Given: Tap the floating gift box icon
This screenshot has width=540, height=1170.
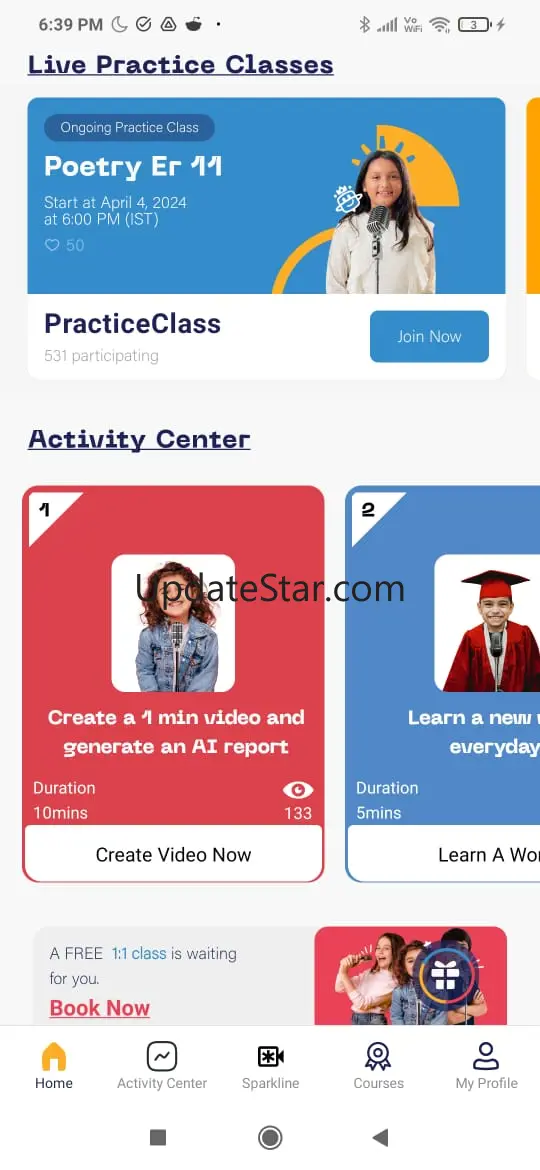Looking at the screenshot, I should (445, 975).
